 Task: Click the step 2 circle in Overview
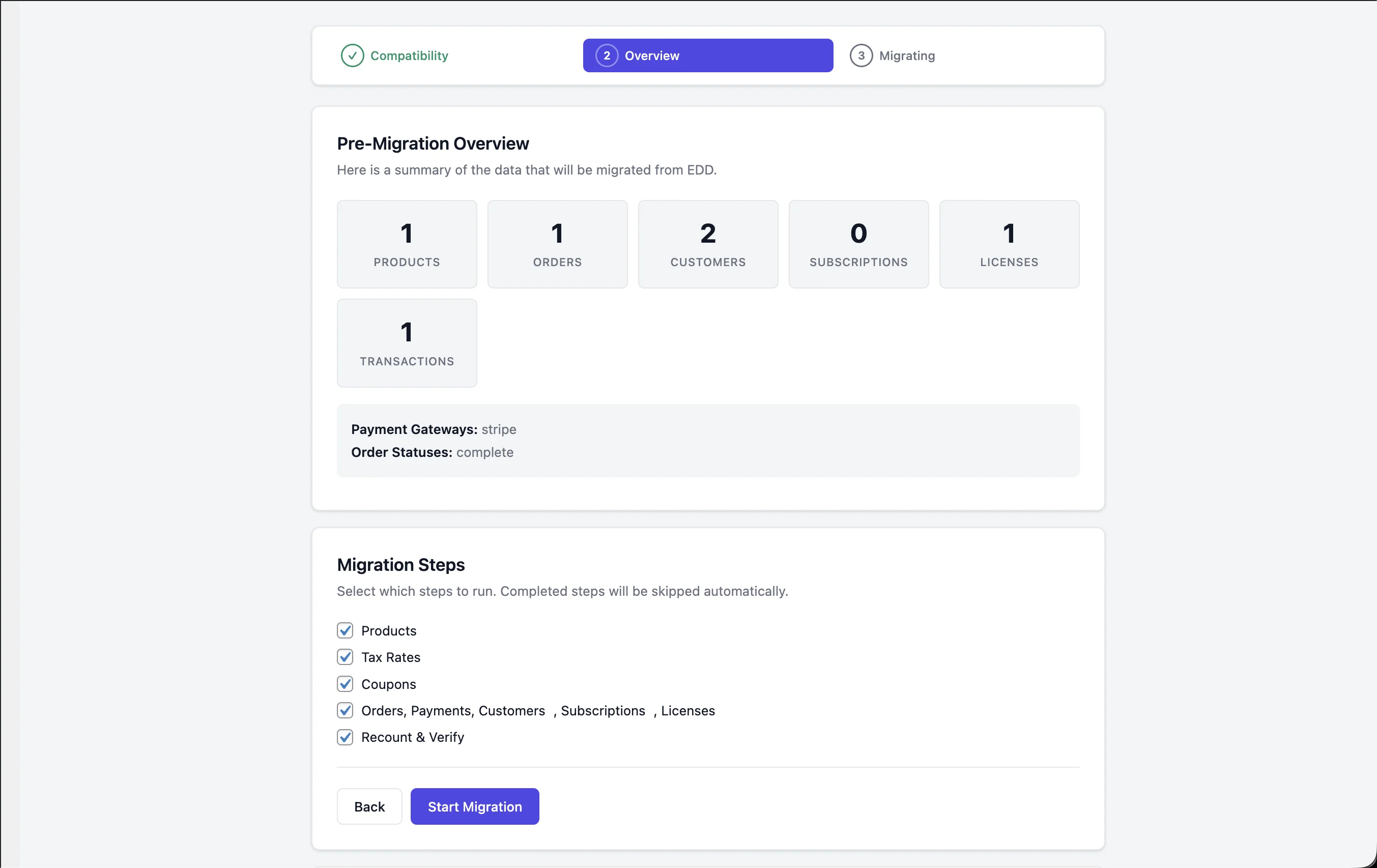tap(607, 55)
